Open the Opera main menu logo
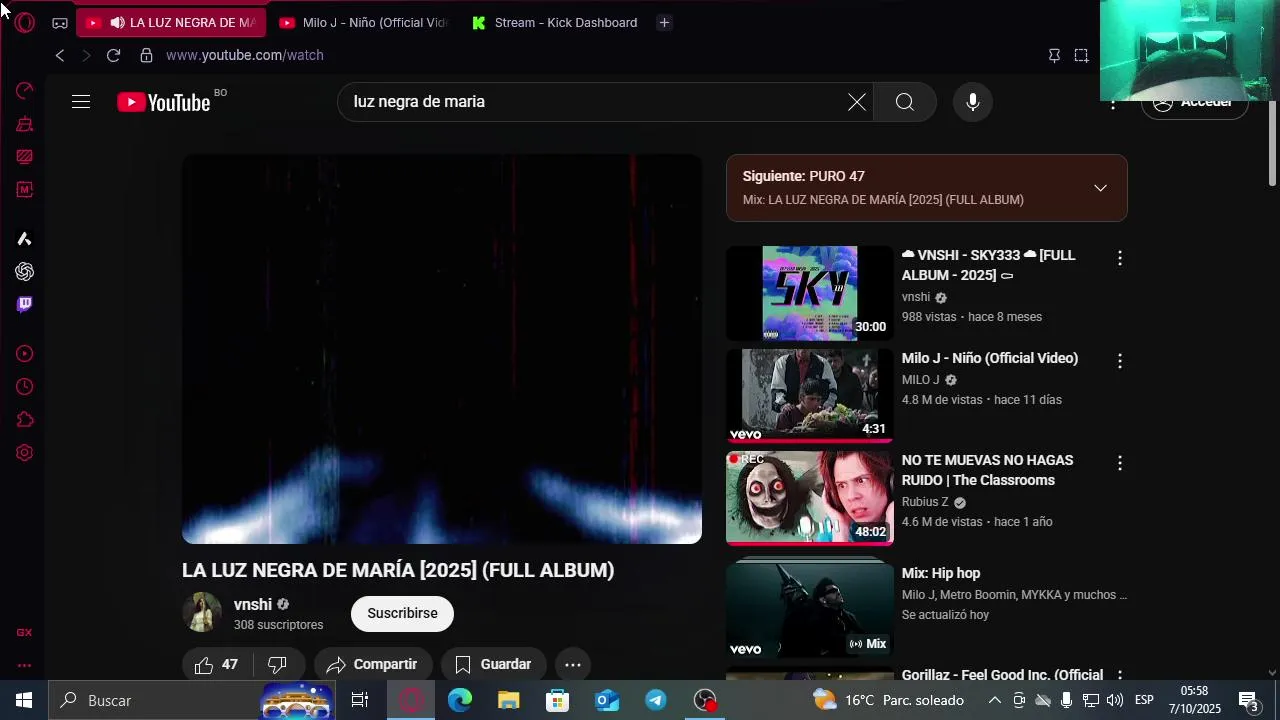This screenshot has height=720, width=1280. (x=25, y=22)
